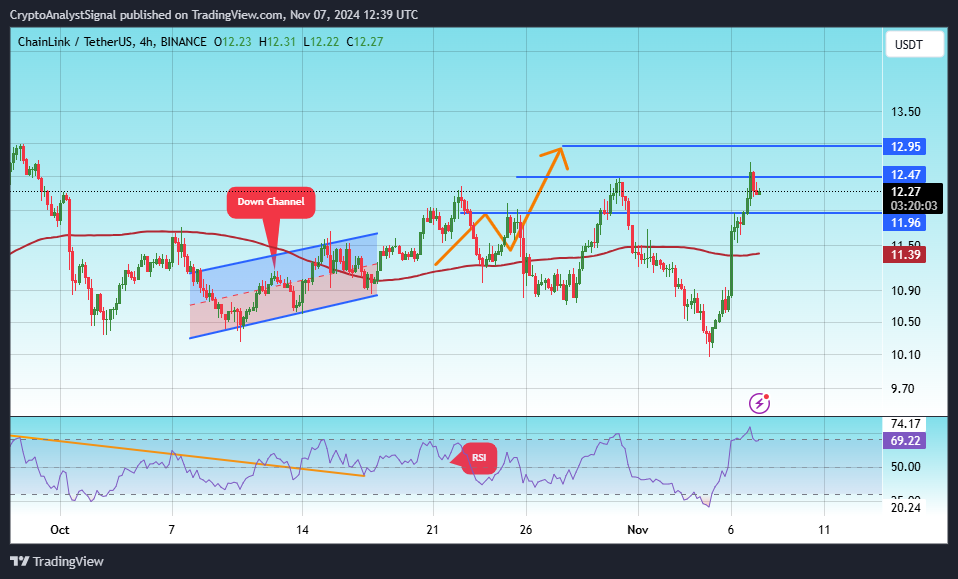Click the date label 6 on time axis
958x579 pixels.
point(731,530)
